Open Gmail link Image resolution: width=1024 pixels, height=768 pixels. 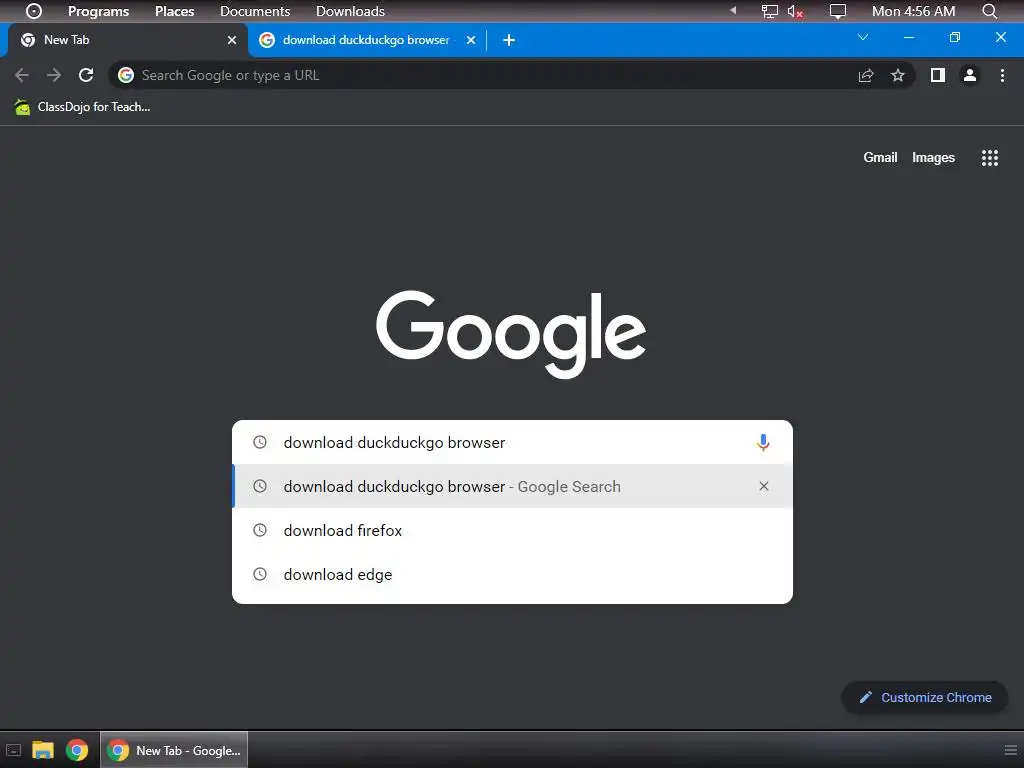tap(880, 157)
